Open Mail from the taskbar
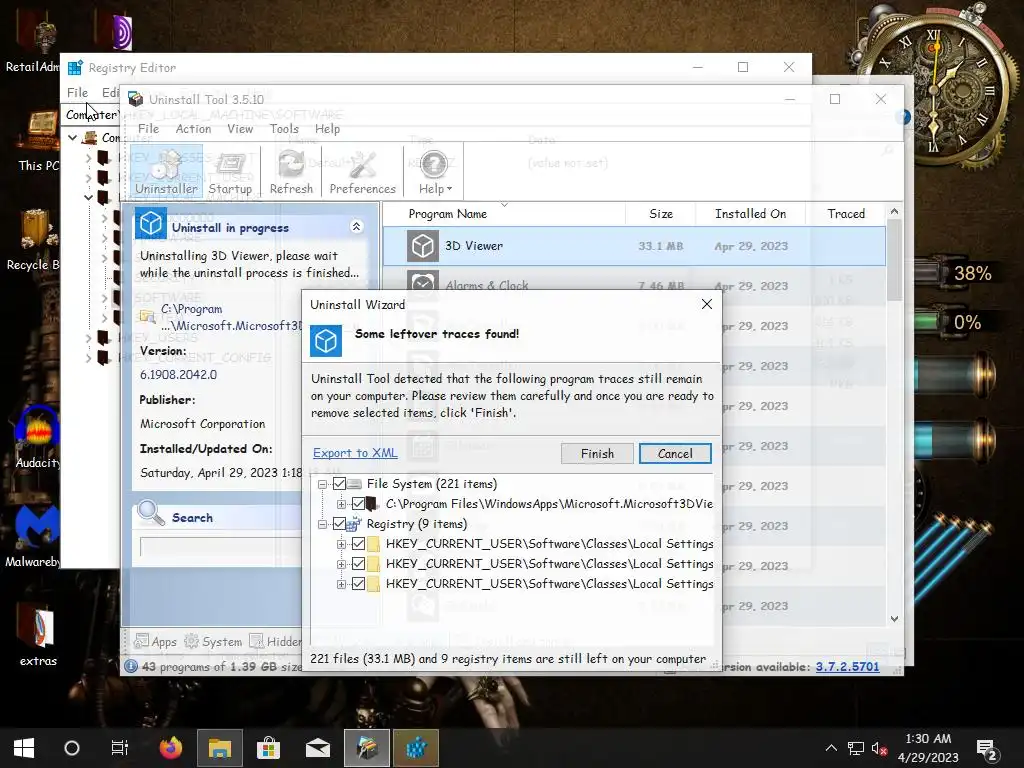Screen dimensions: 1024x768 (x=317, y=748)
